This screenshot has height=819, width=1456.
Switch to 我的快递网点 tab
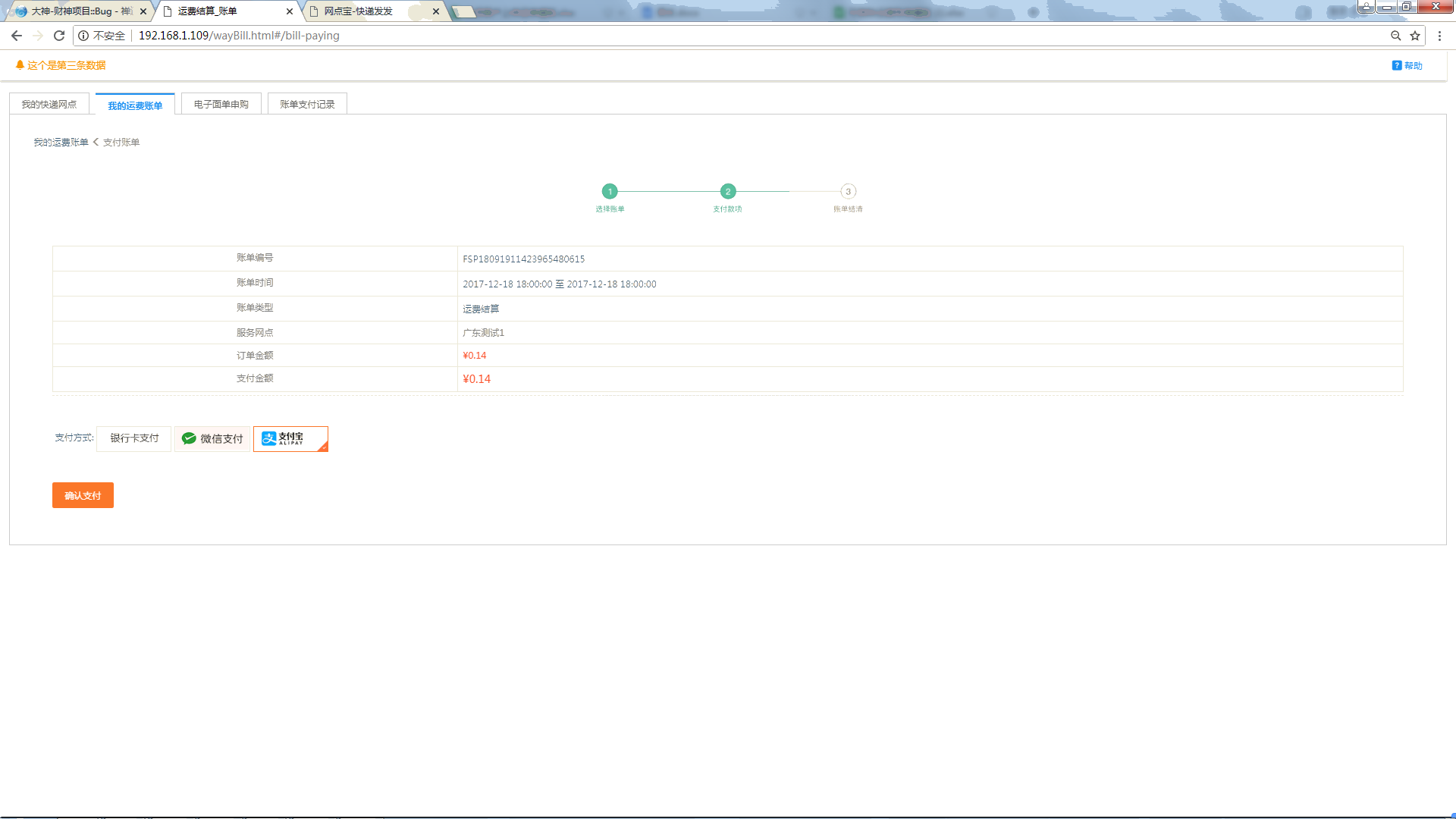(49, 105)
